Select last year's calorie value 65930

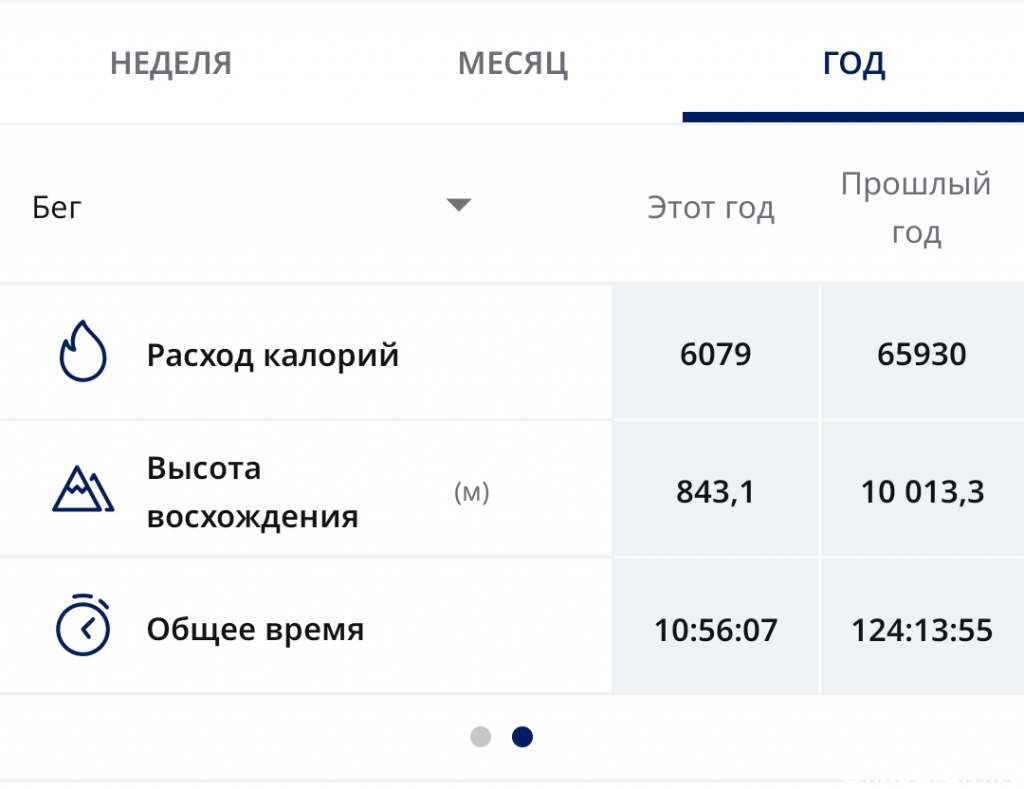tap(921, 354)
